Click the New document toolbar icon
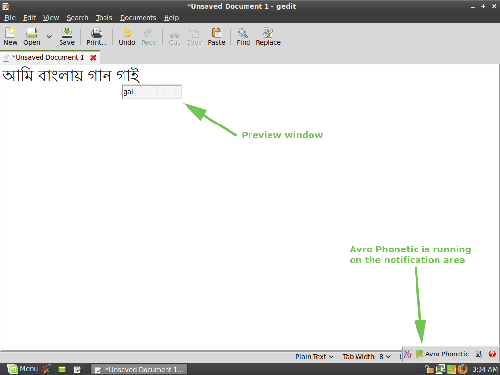This screenshot has width=500, height=375. click(x=10, y=36)
